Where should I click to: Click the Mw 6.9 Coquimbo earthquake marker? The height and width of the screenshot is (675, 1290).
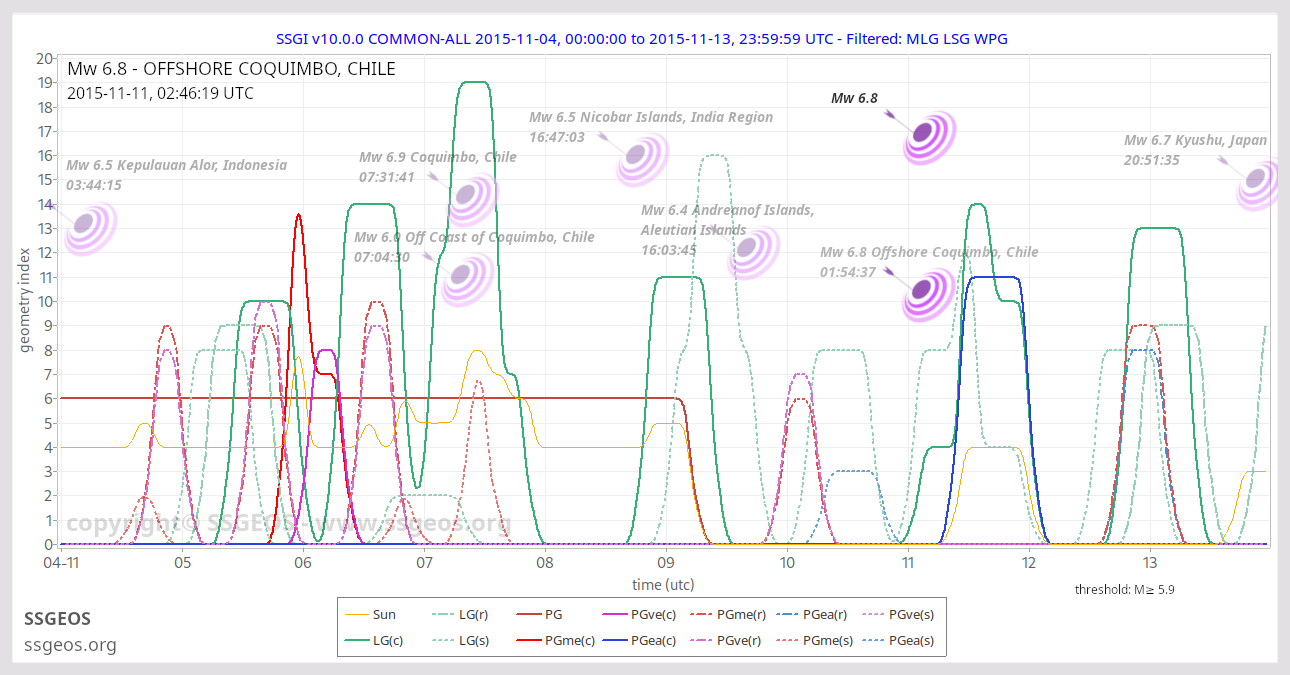pos(471,198)
